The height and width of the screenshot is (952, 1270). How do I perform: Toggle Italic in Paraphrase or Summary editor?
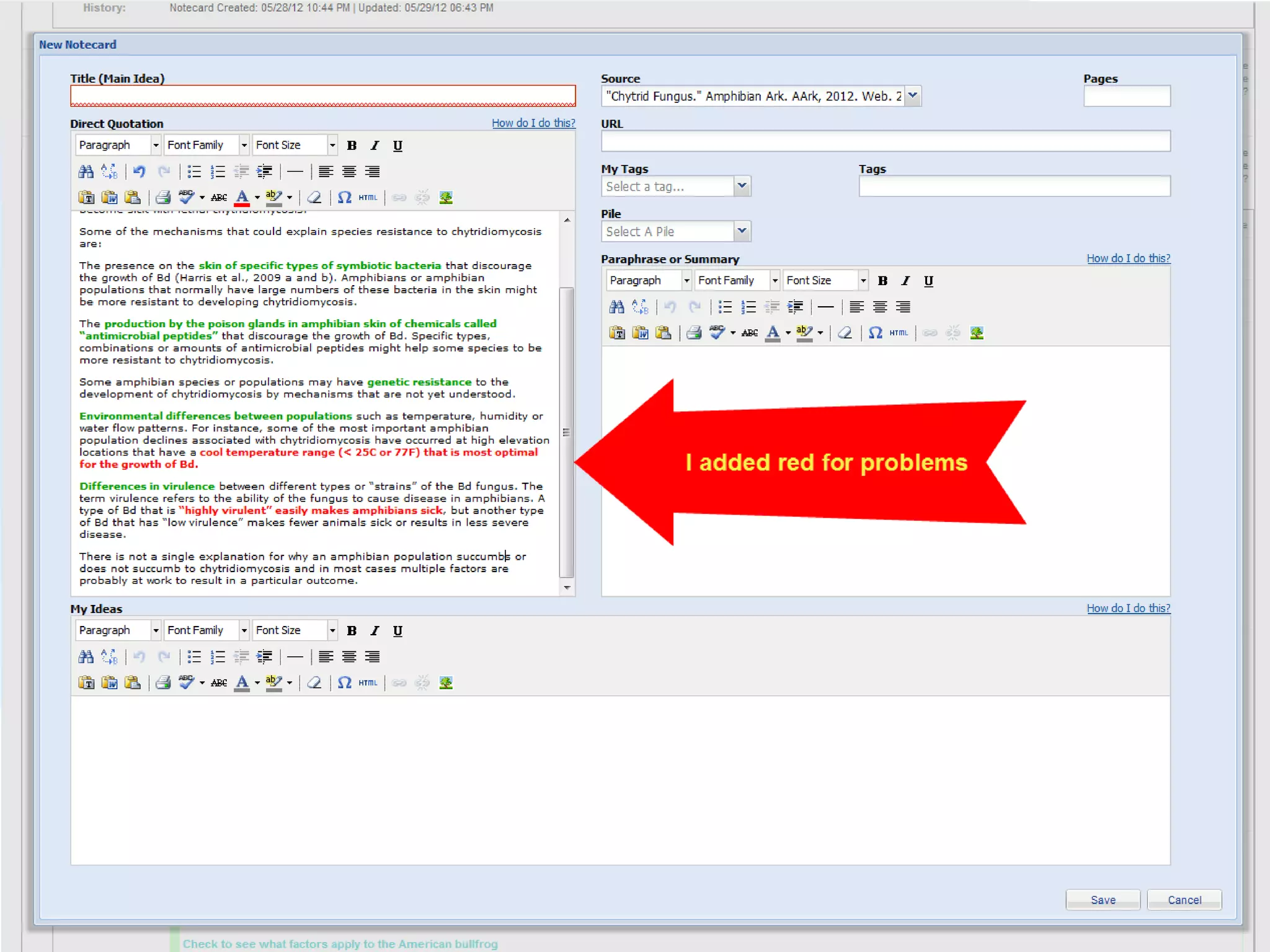(x=905, y=281)
